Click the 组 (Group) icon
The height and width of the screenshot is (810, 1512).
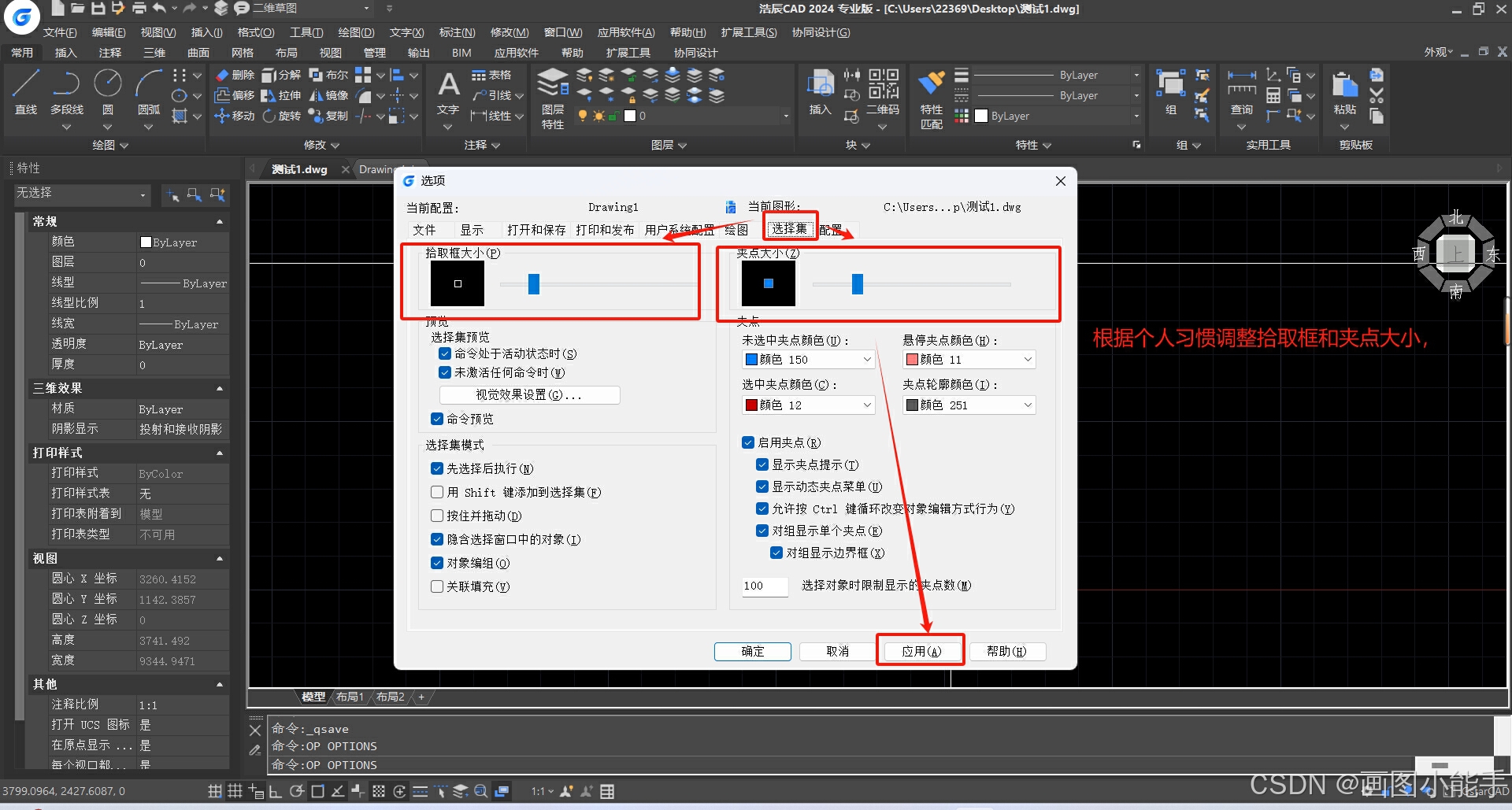click(1171, 91)
